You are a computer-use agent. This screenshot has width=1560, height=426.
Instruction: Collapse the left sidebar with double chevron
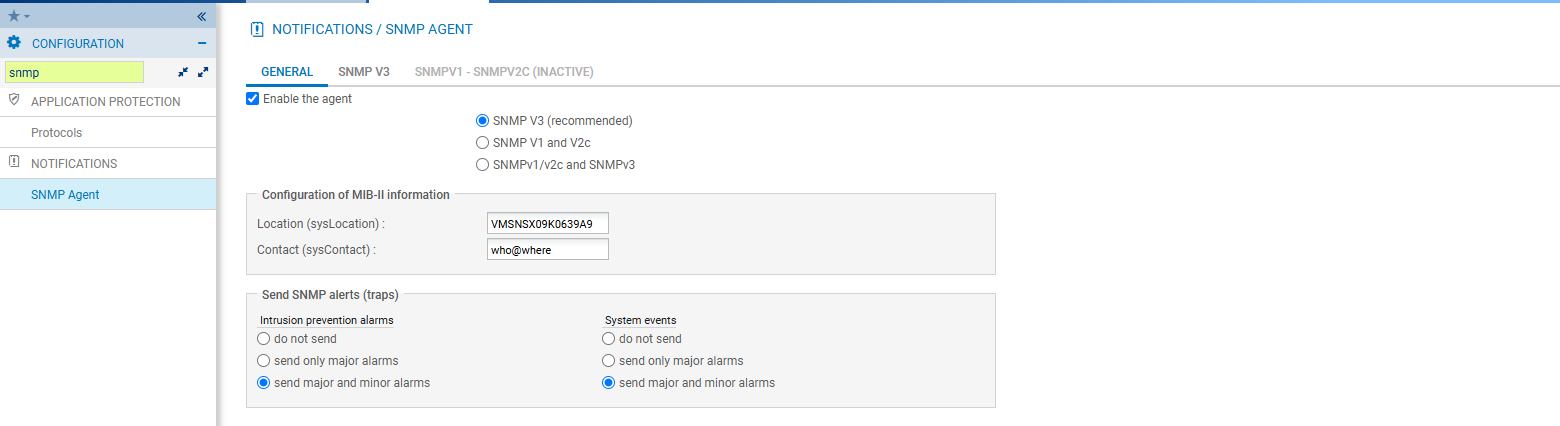click(x=201, y=16)
